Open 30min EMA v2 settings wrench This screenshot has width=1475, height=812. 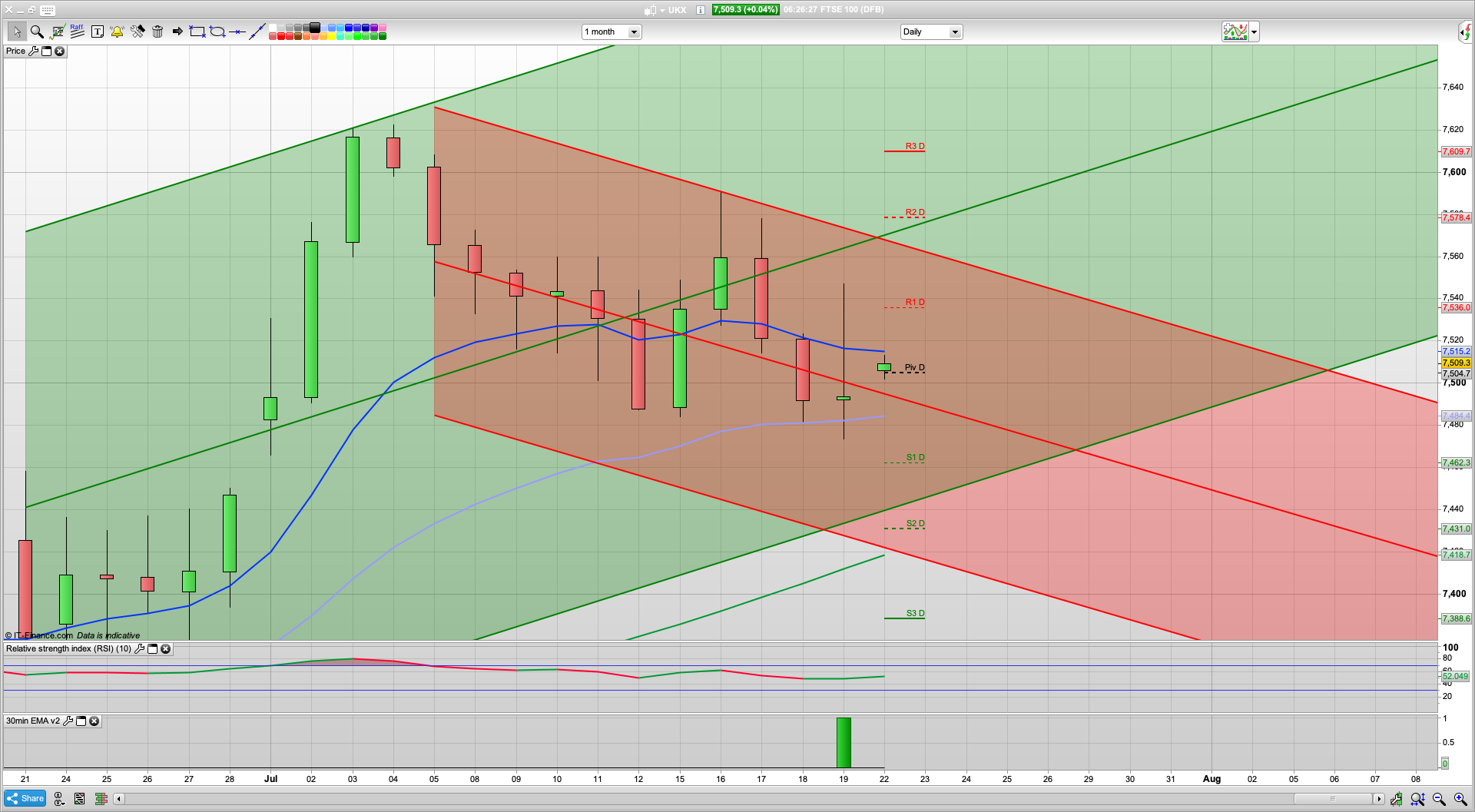(68, 721)
